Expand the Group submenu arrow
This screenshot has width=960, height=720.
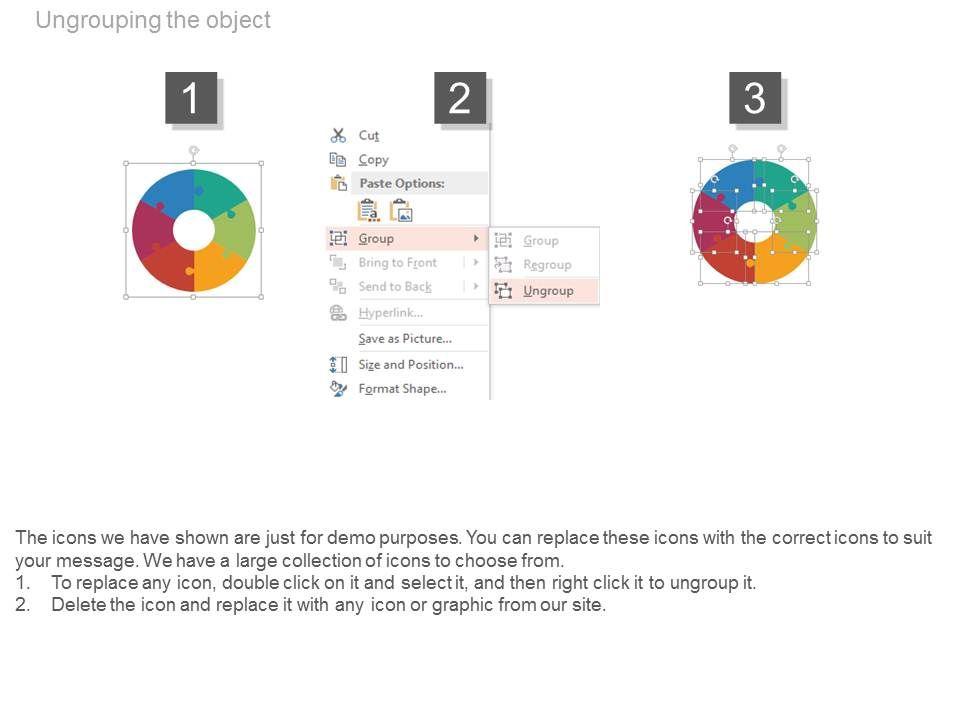(x=476, y=239)
